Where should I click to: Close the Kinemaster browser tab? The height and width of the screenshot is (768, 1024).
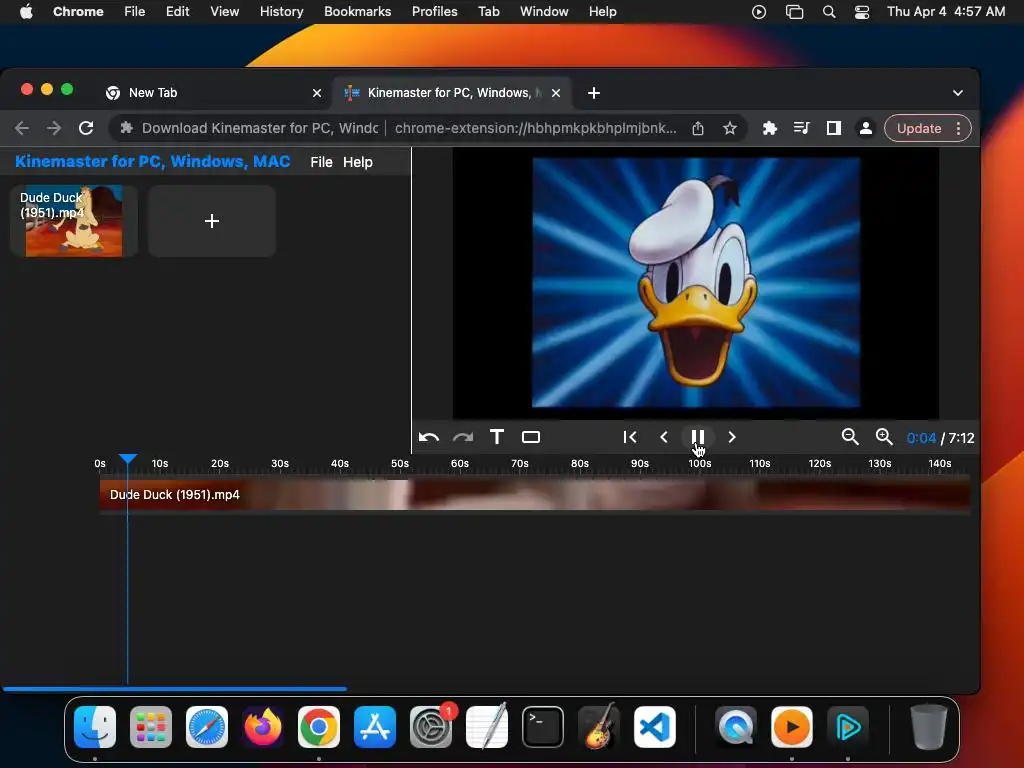pos(556,93)
